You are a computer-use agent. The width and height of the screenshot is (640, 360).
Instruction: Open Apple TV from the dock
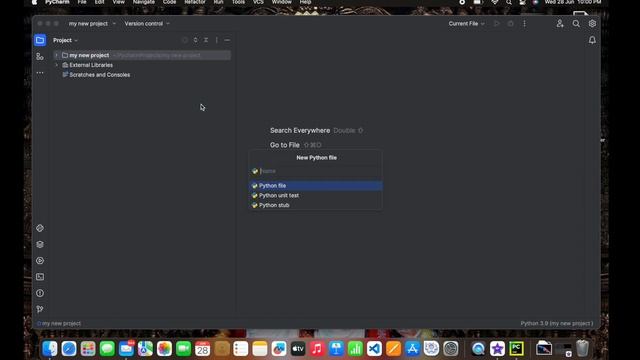tap(298, 349)
